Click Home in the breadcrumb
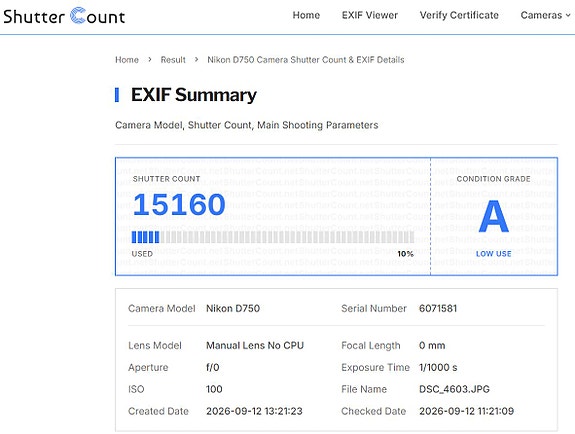The height and width of the screenshot is (434, 575). pos(127,59)
